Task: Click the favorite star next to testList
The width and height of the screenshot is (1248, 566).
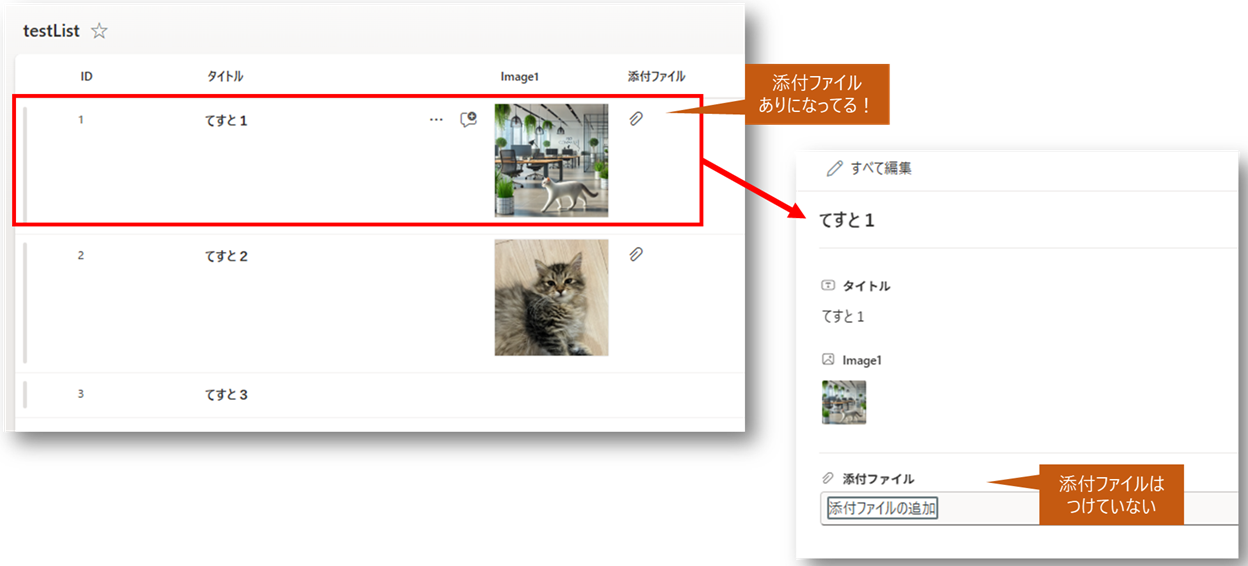Action: coord(99,31)
